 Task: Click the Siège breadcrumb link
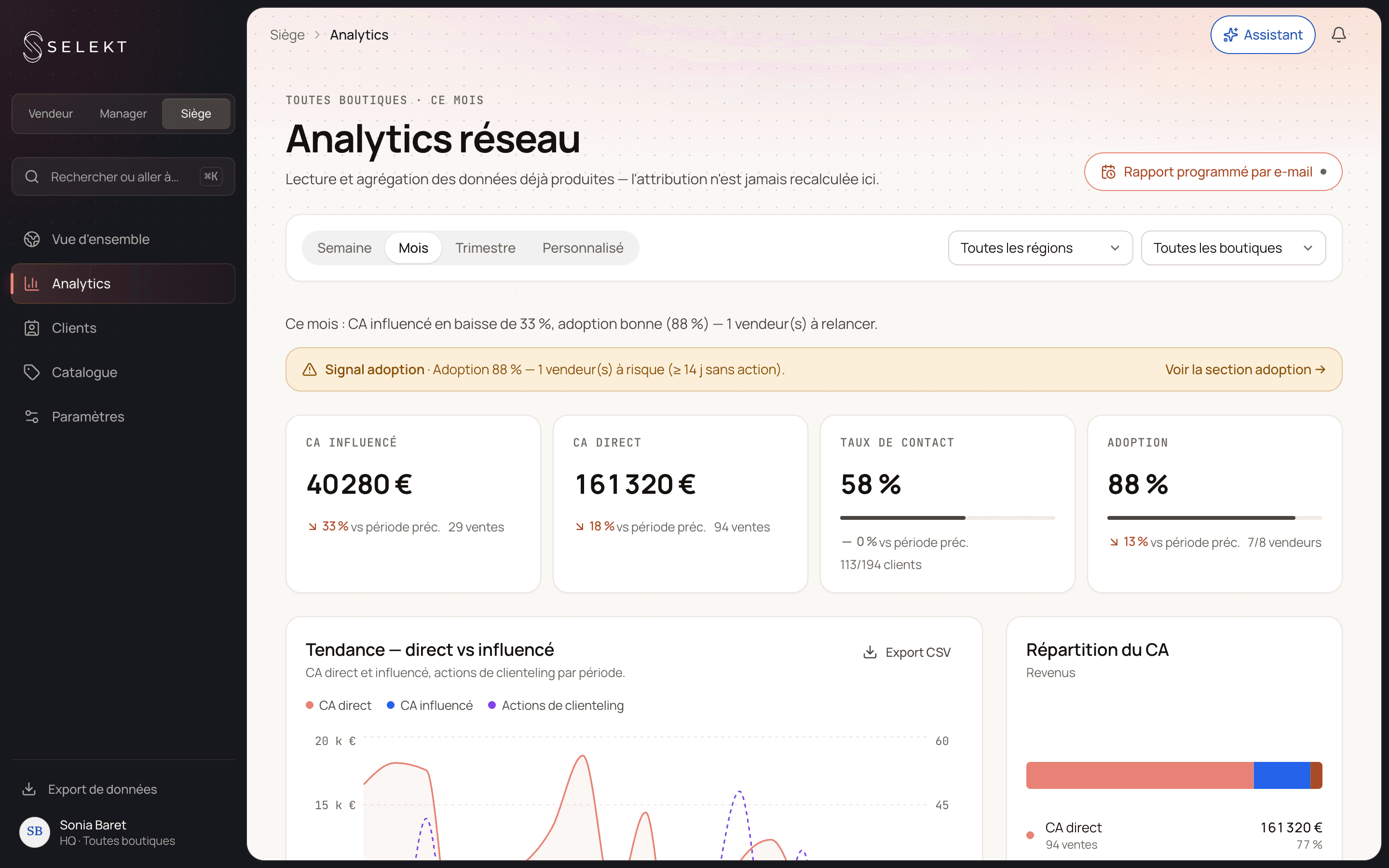click(287, 35)
